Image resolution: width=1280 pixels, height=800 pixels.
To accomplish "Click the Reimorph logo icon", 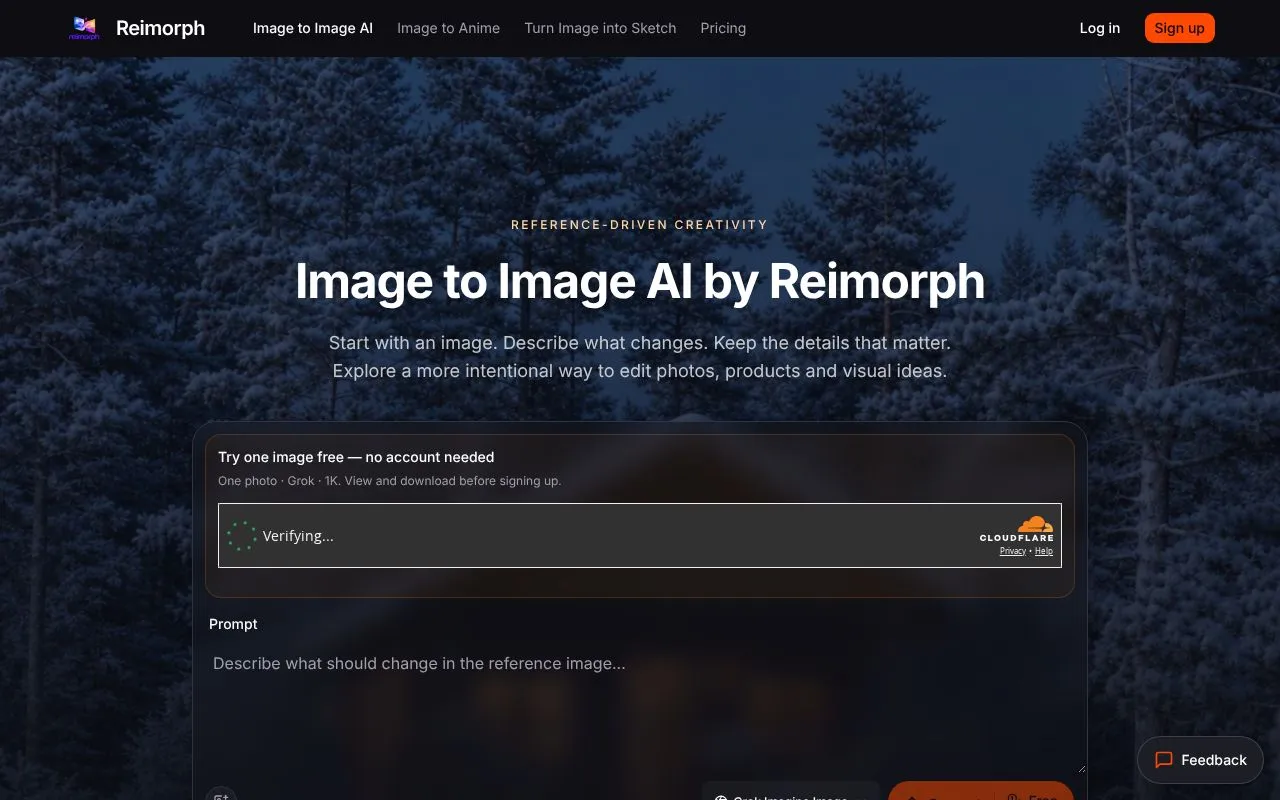I will pos(84,28).
